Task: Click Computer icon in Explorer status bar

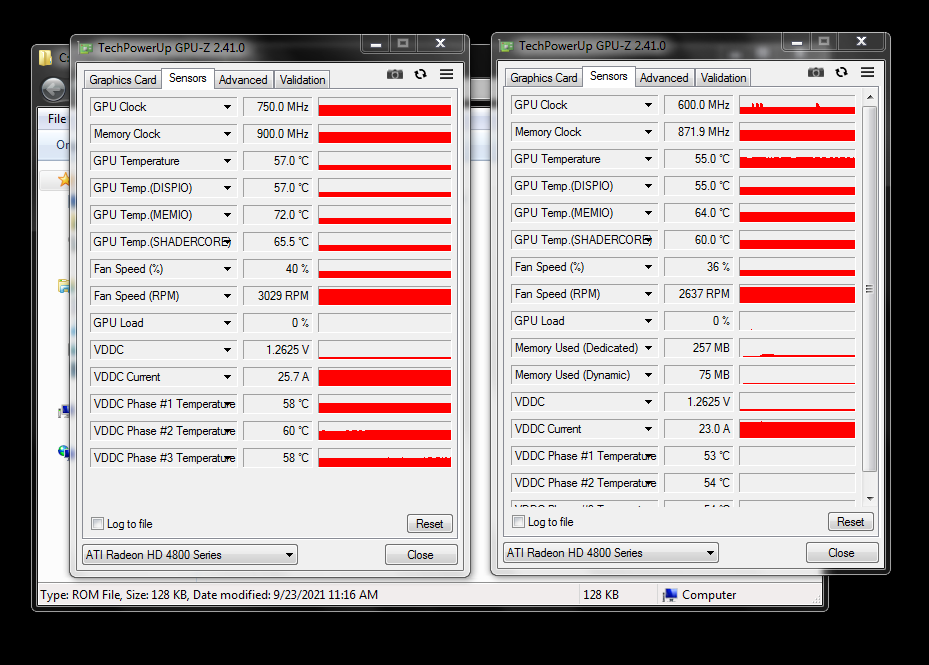Action: coord(669,595)
